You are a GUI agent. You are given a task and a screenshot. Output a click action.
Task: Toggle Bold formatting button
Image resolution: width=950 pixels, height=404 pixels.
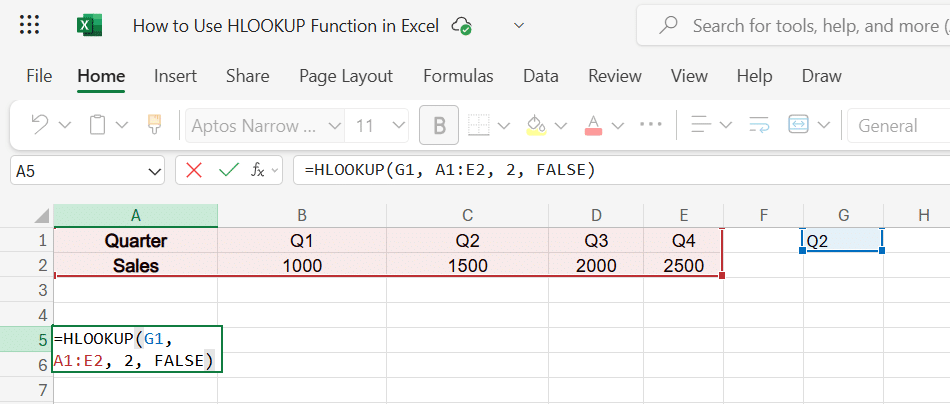tap(438, 125)
